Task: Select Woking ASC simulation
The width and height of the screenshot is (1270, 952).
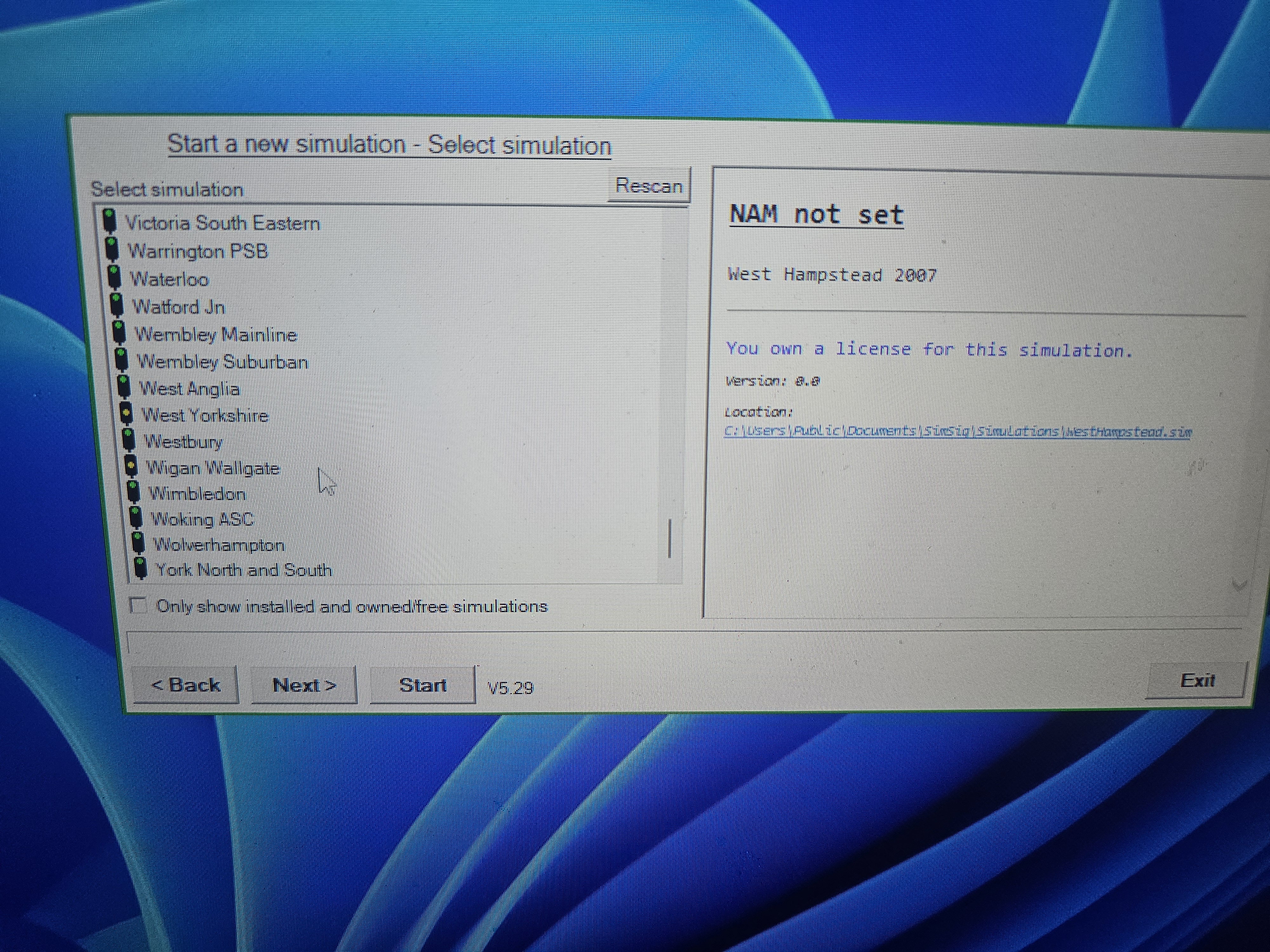Action: click(x=203, y=519)
